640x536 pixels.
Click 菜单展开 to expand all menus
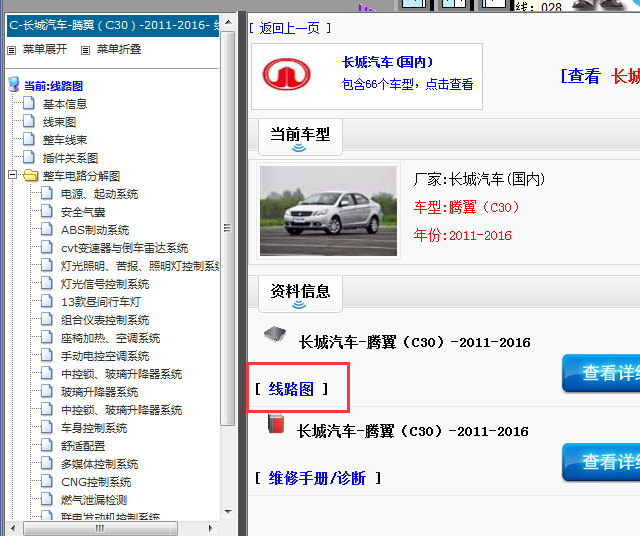pyautogui.click(x=45, y=49)
